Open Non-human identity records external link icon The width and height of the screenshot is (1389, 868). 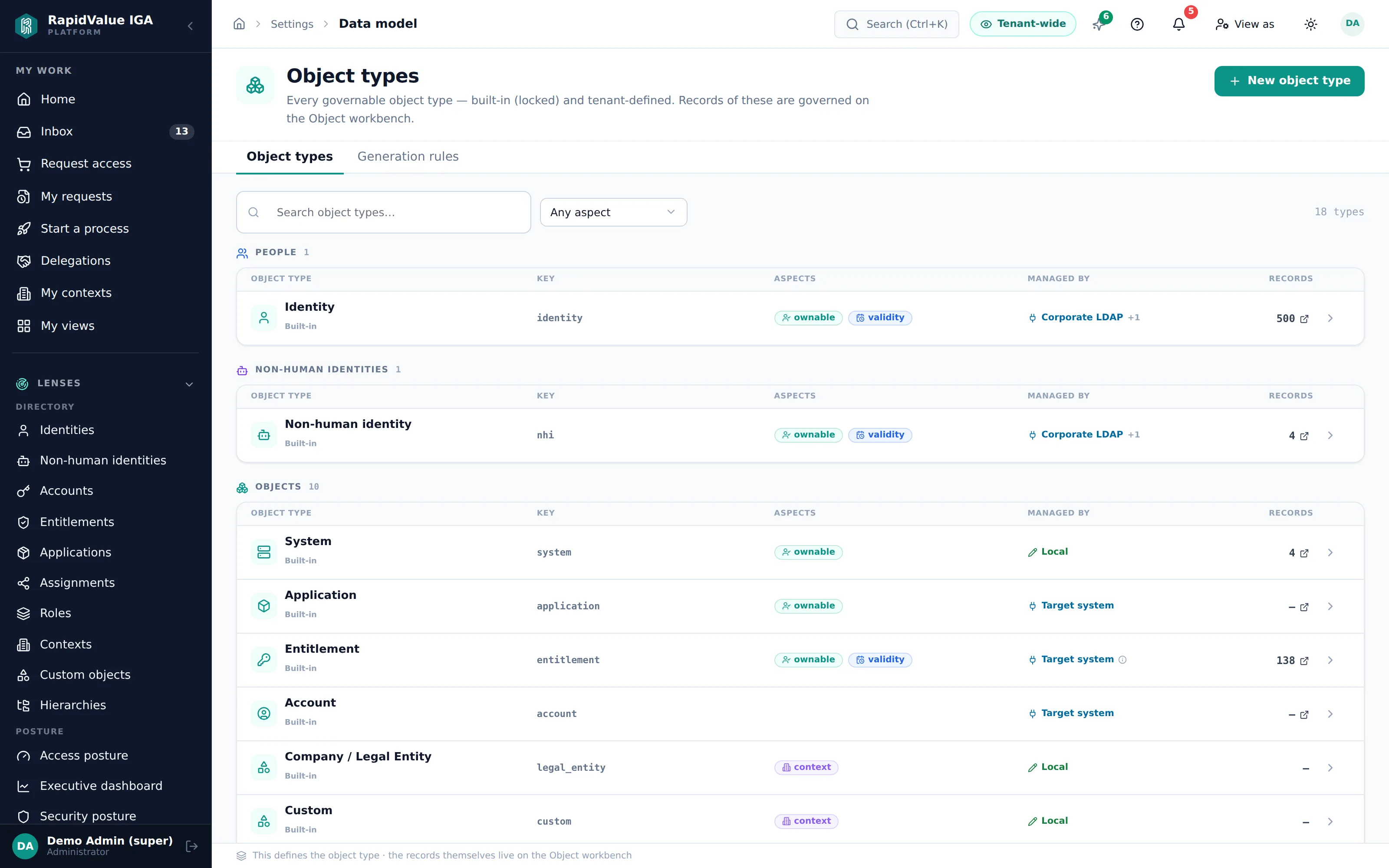(x=1304, y=436)
